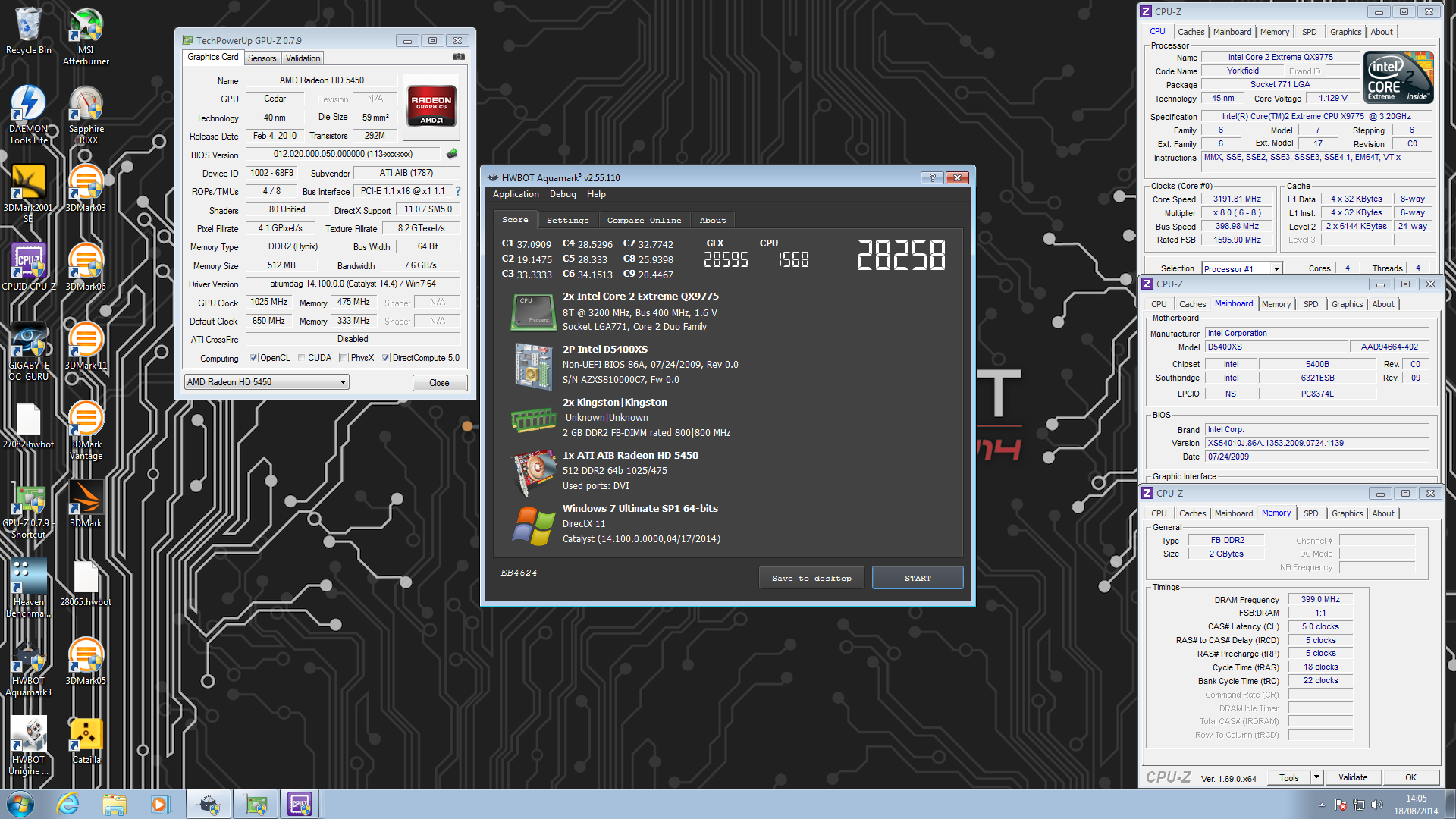Open the Recycle Bin desktop icon
The height and width of the screenshot is (819, 1456).
pos(29,30)
